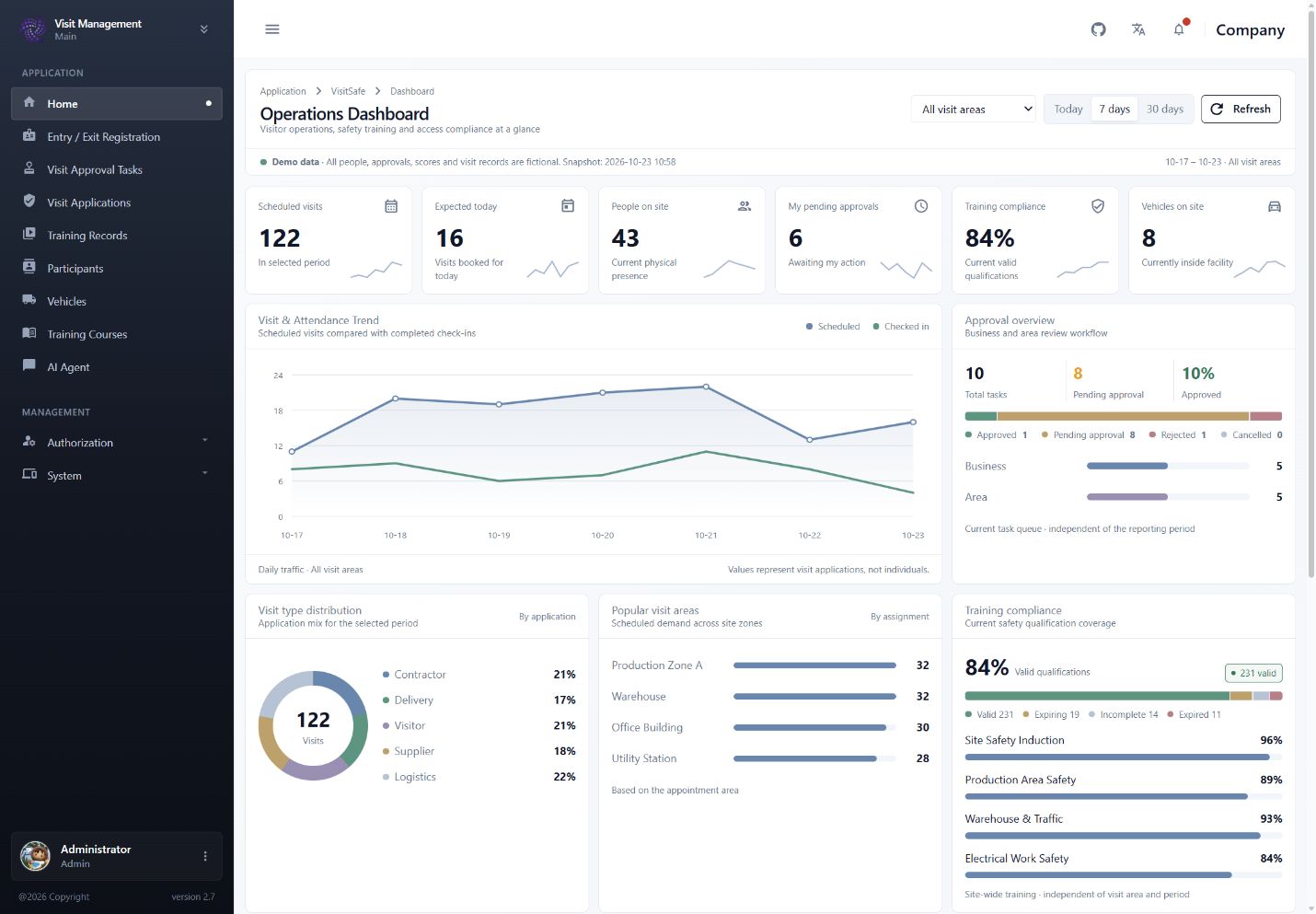This screenshot has height=914, width=1316.
Task: Expand the System submenu
Action: [x=204, y=473]
